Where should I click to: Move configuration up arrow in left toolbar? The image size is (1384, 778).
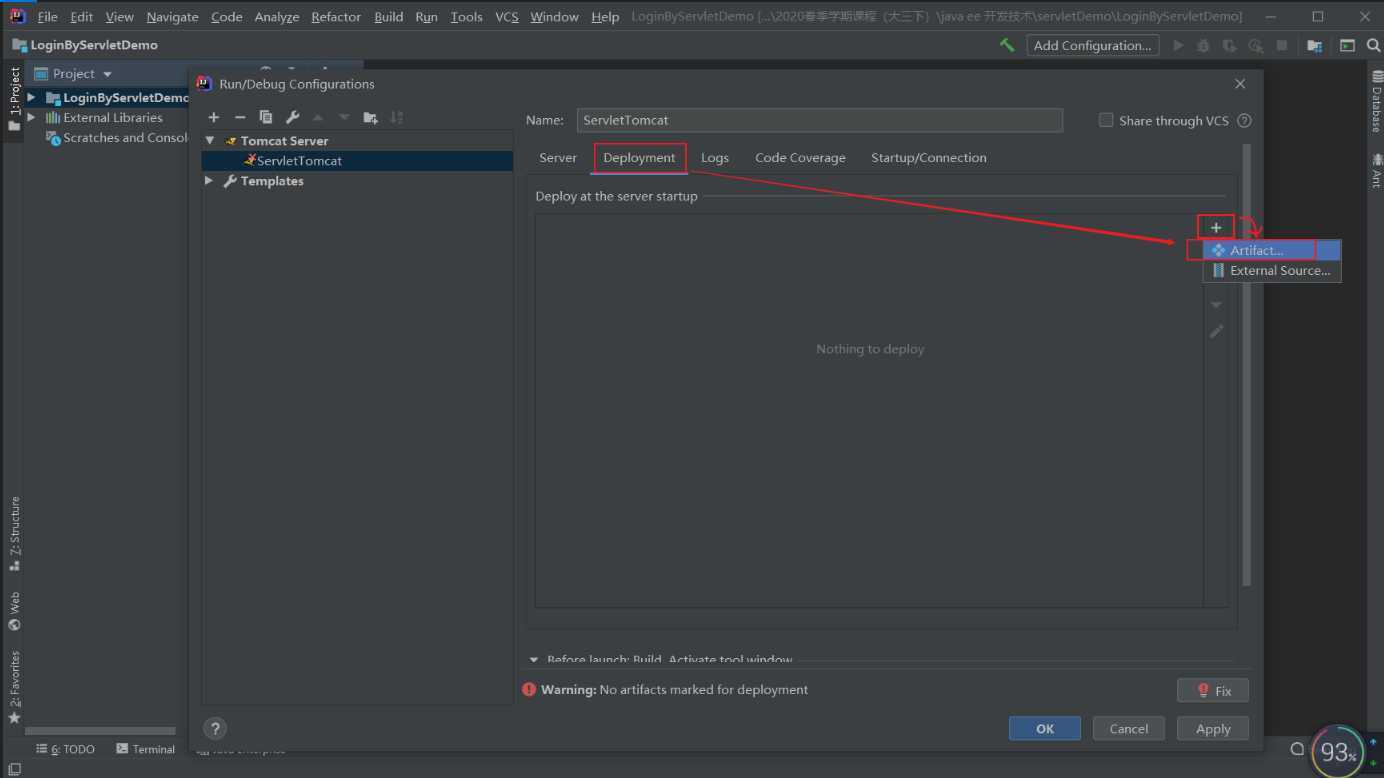[x=318, y=117]
